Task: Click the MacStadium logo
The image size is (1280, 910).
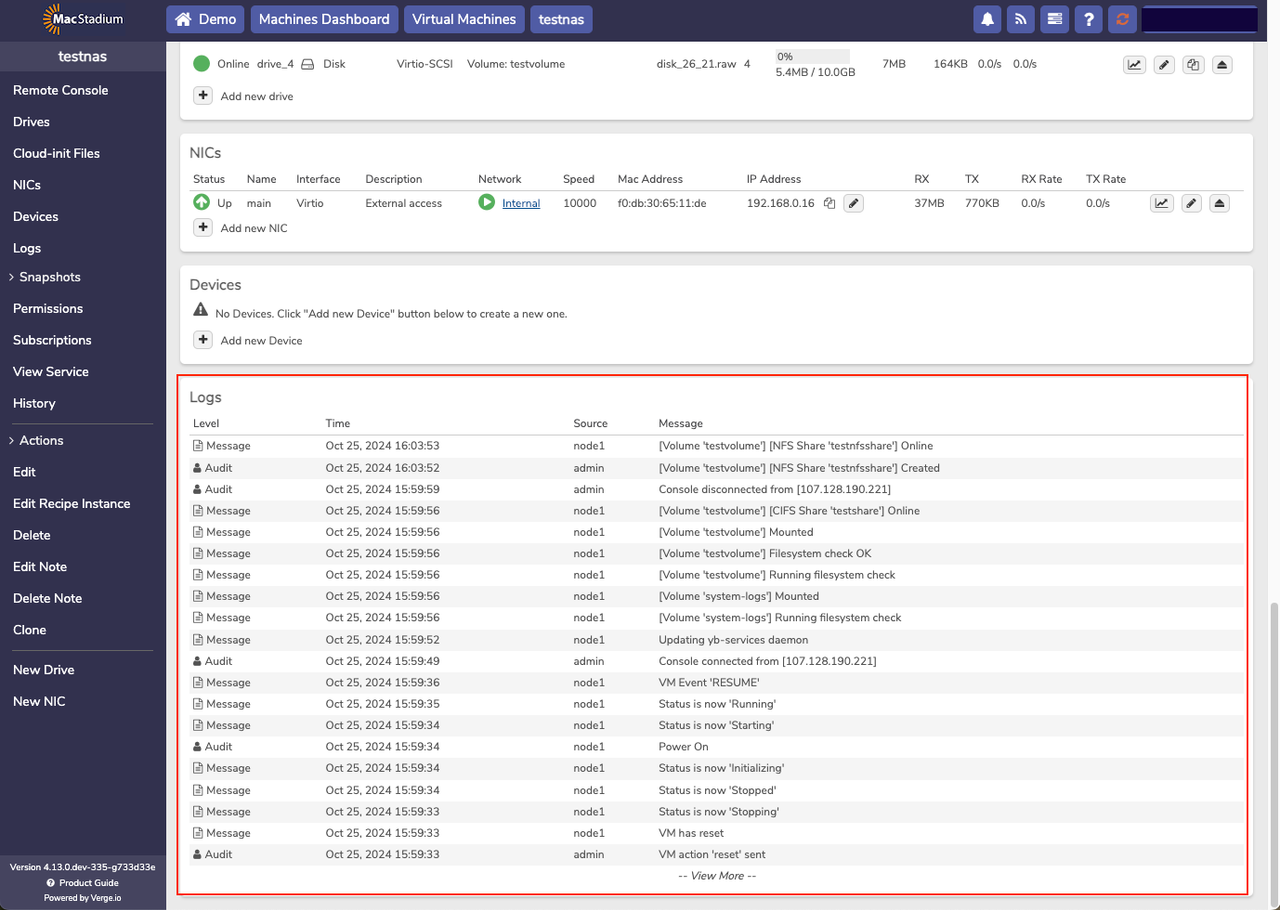Action: pos(83,19)
